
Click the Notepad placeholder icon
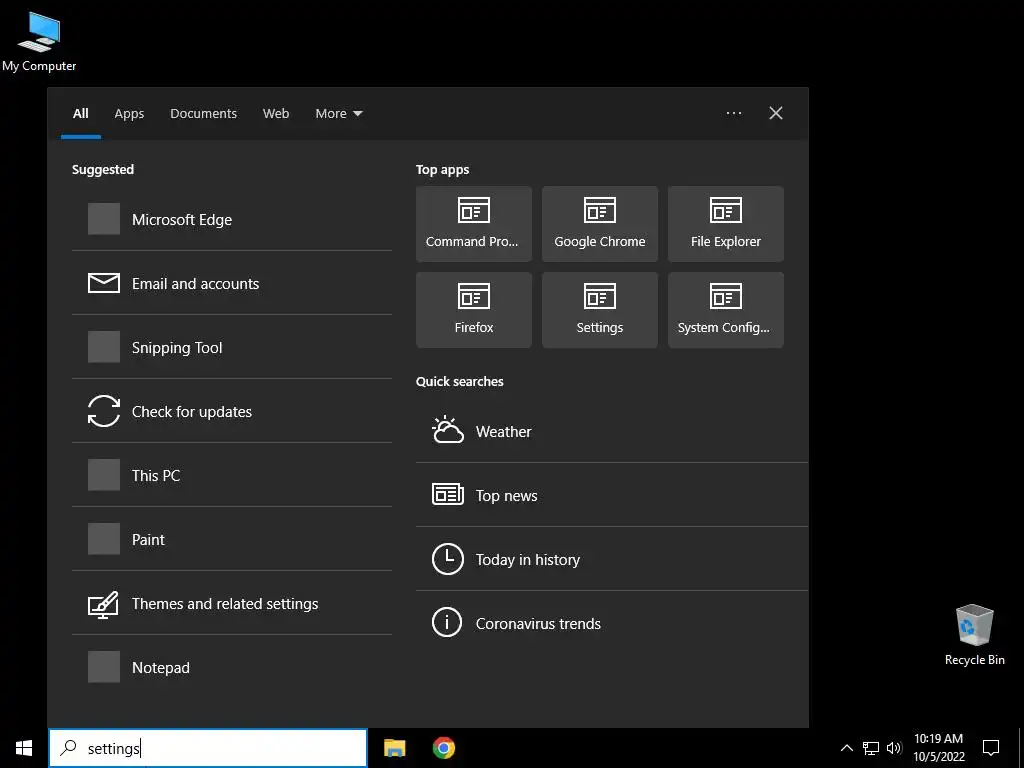tap(104, 667)
